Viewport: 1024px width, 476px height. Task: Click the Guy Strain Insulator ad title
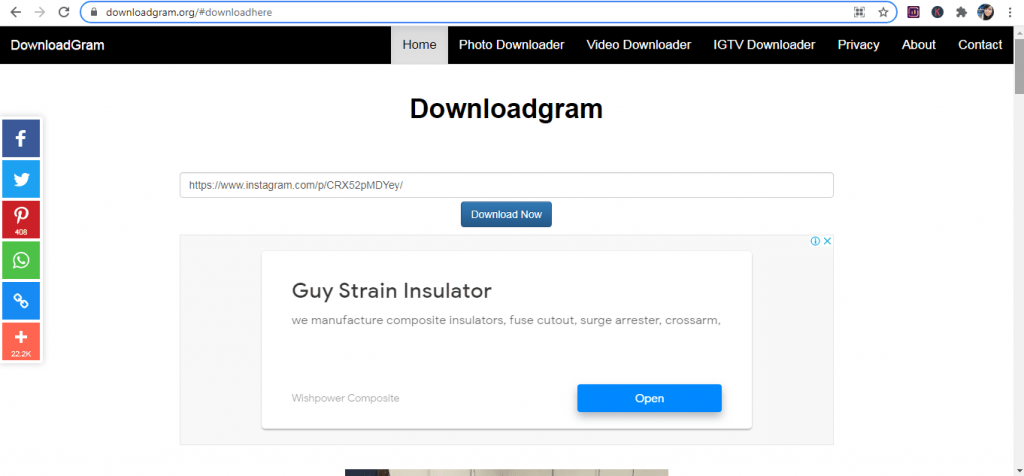[391, 290]
